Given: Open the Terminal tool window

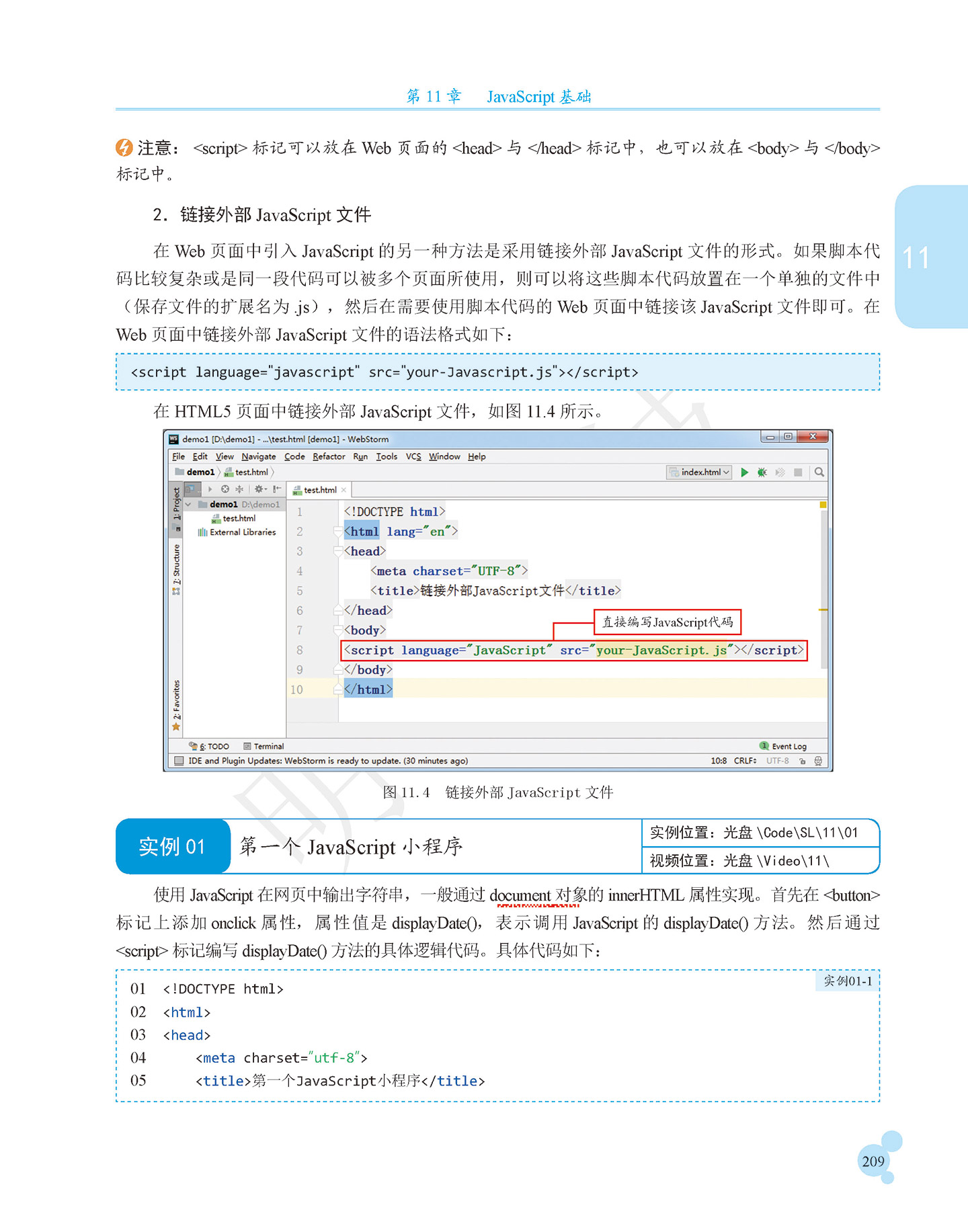Looking at the screenshot, I should point(264,746).
